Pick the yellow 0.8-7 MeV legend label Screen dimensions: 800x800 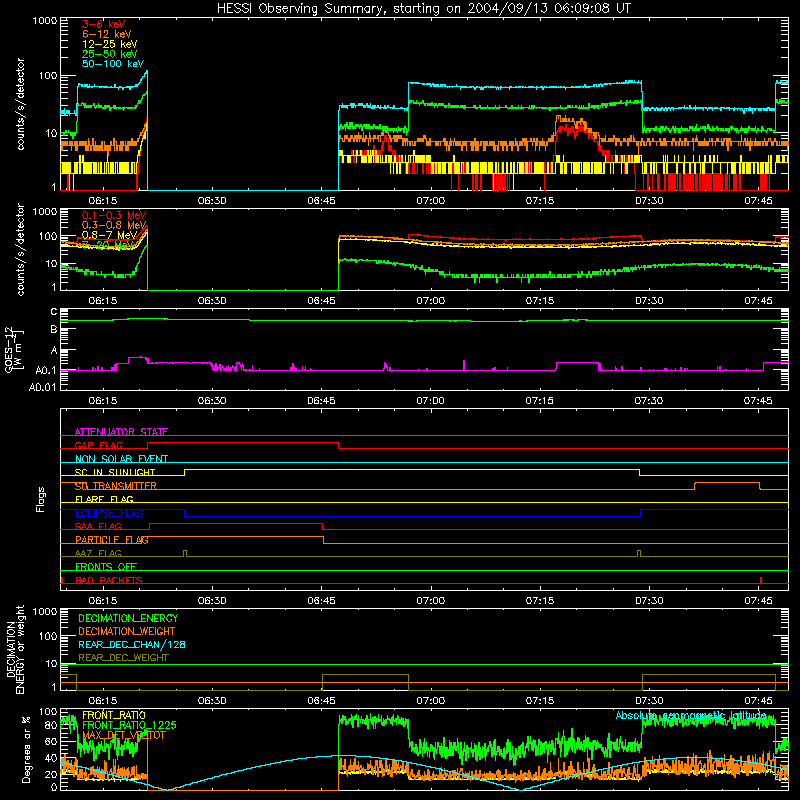coord(109,235)
